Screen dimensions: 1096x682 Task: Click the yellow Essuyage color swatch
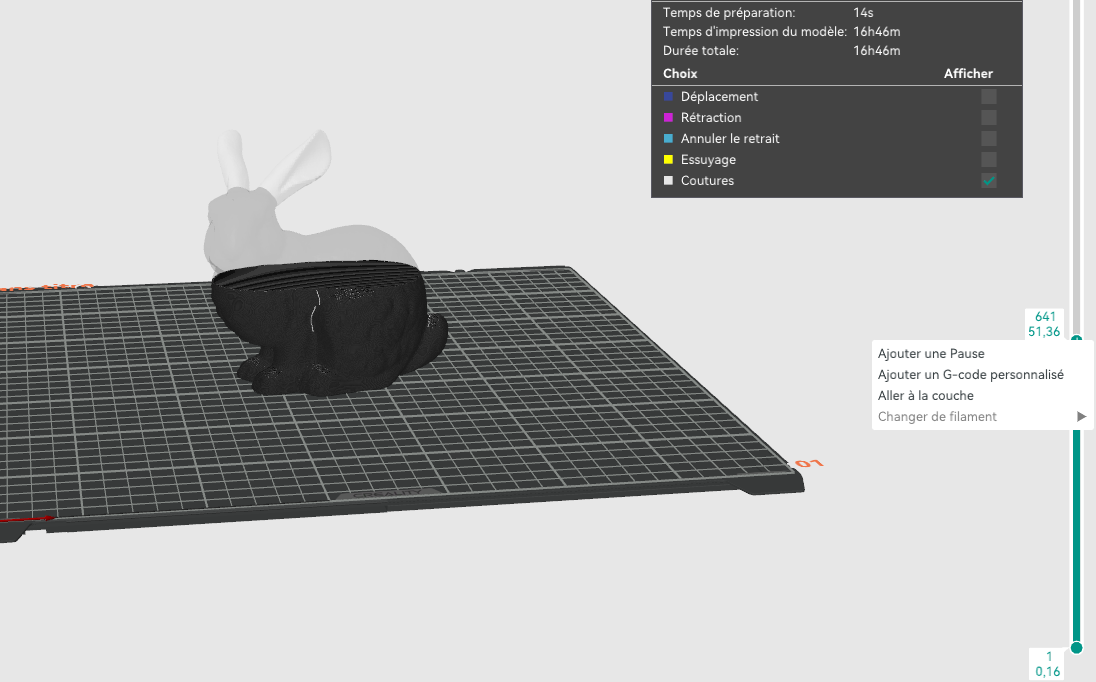668,159
